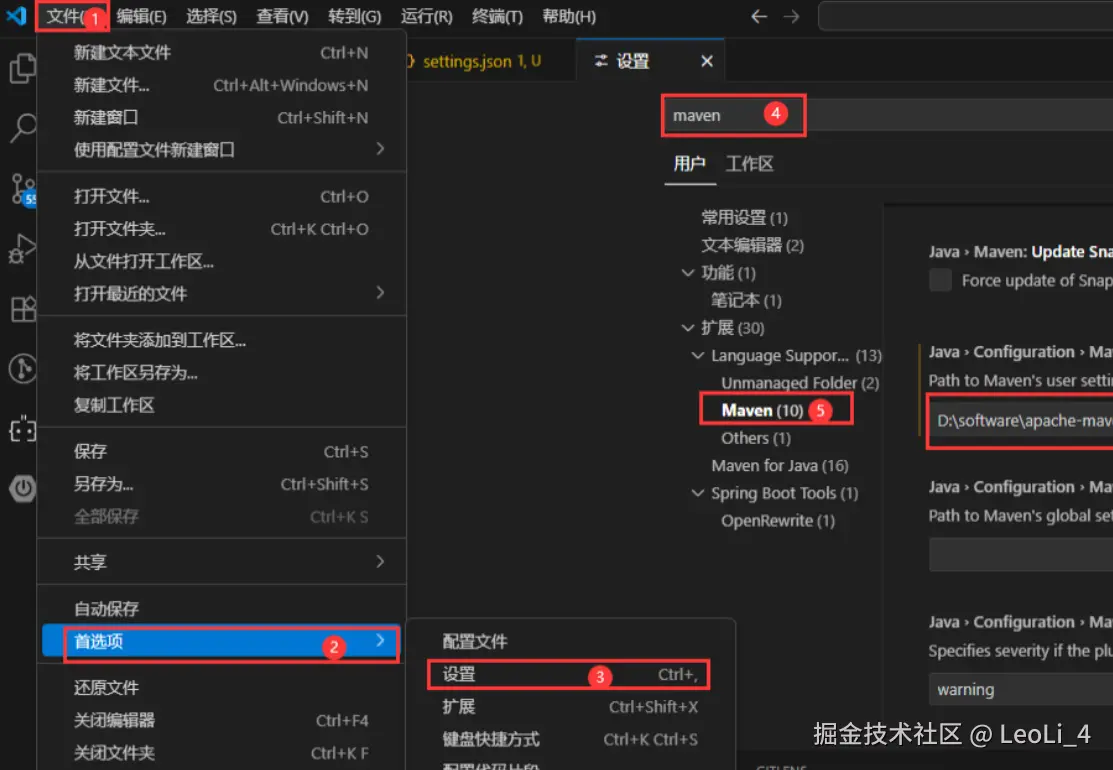Open the 查看(V) menu

click(282, 16)
